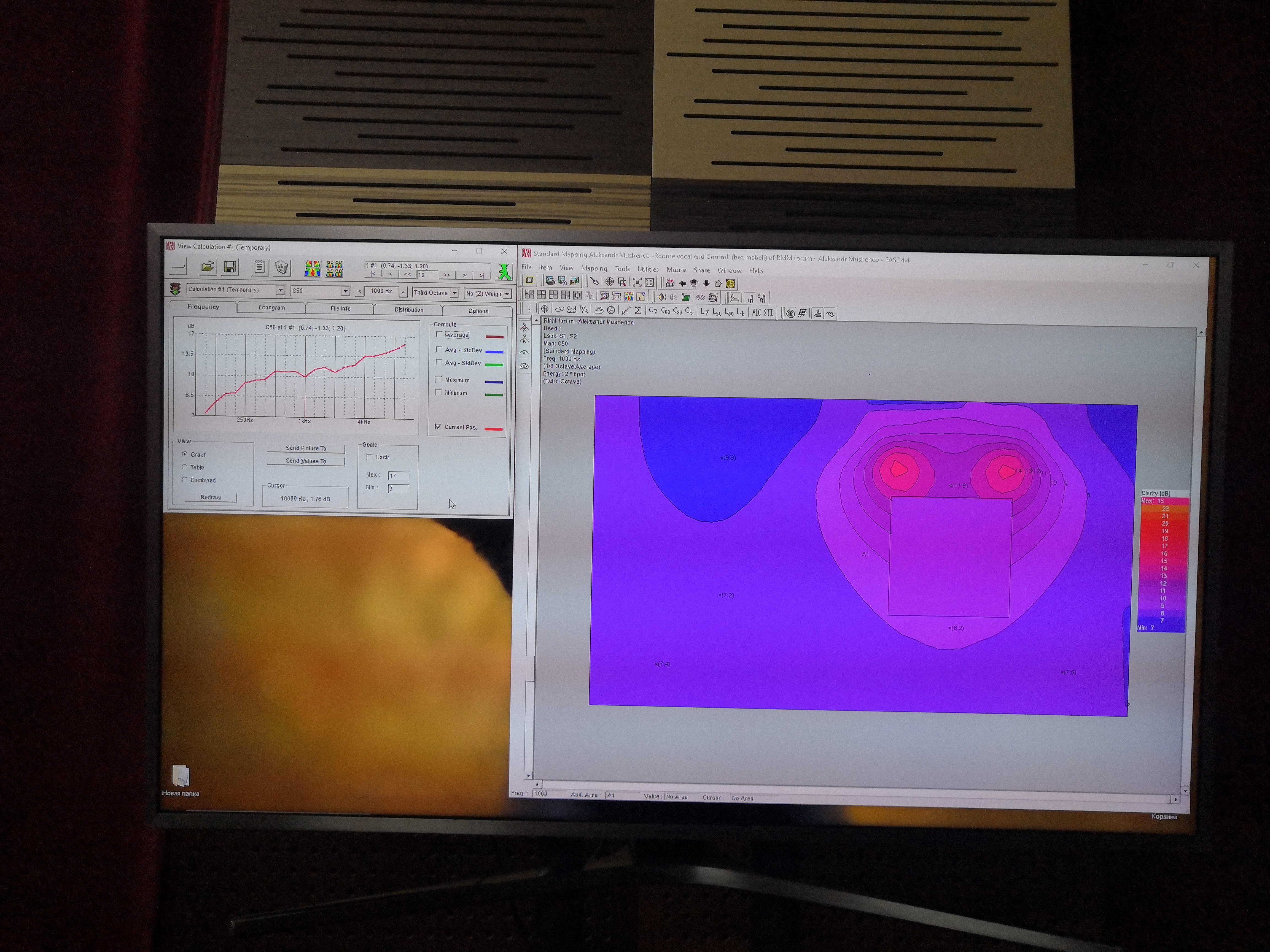Click the C50 clarity toolbar icon
The width and height of the screenshot is (1270, 952).
click(665, 311)
